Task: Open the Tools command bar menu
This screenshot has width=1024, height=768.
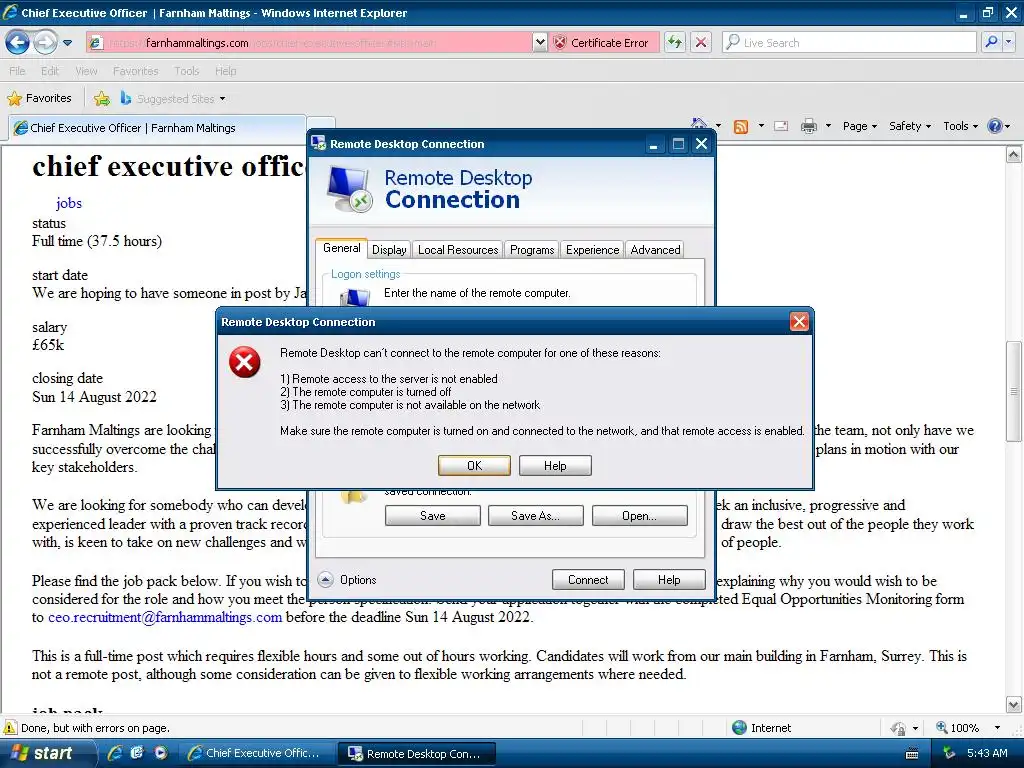Action: point(960,126)
